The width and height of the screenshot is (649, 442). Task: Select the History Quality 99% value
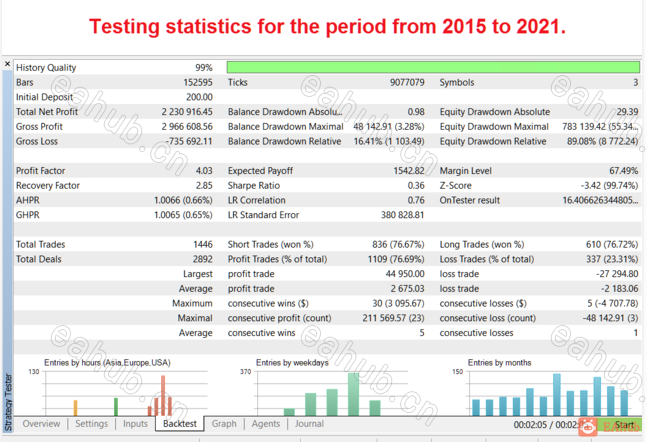(x=204, y=67)
